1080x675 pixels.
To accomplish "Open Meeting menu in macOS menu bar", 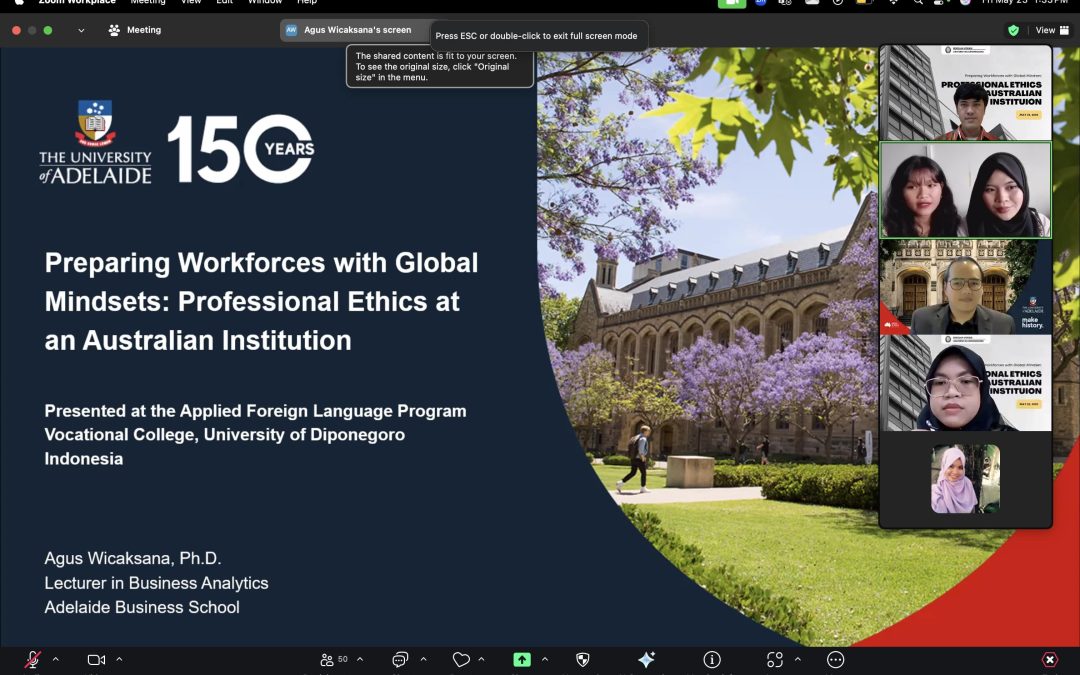I will click(148, 2).
